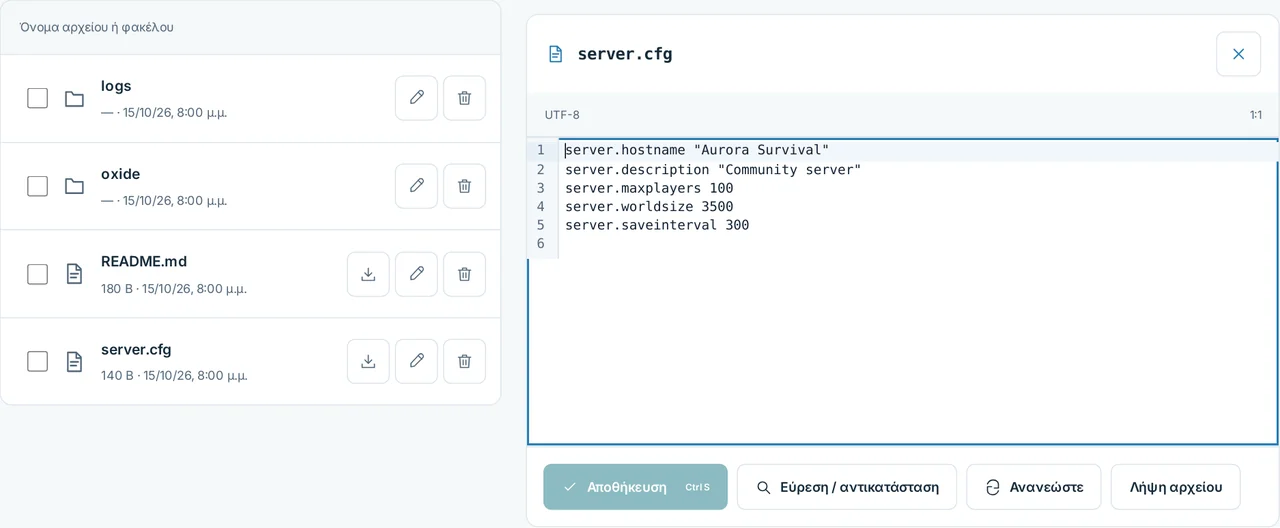Image resolution: width=1280 pixels, height=528 pixels.
Task: Click the README.md file icon
Action: pos(74,274)
